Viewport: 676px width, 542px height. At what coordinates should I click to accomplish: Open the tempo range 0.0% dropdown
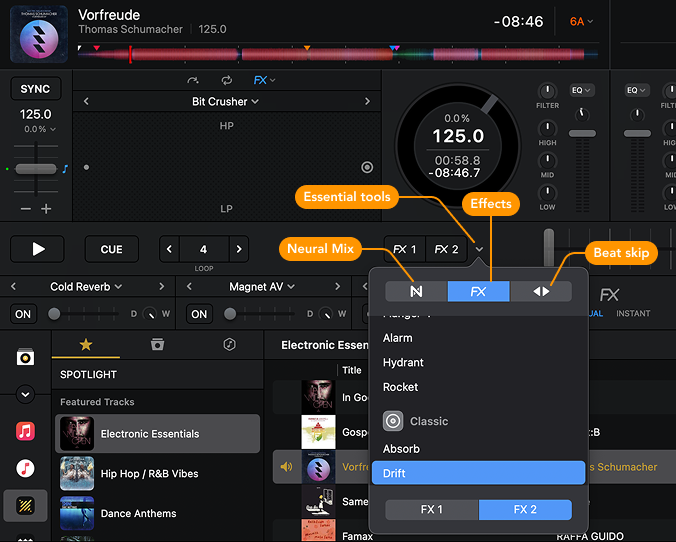[40, 129]
